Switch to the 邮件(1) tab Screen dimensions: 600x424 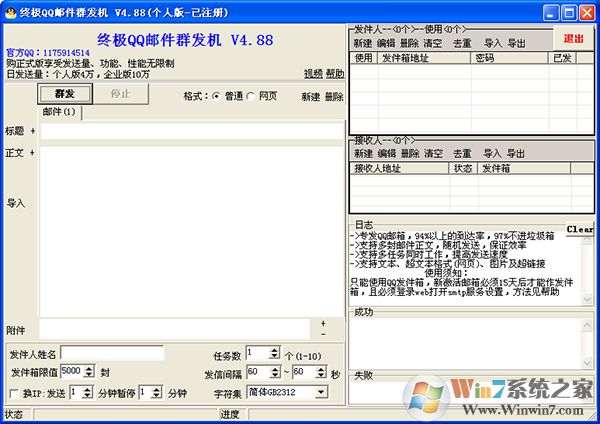click(59, 112)
